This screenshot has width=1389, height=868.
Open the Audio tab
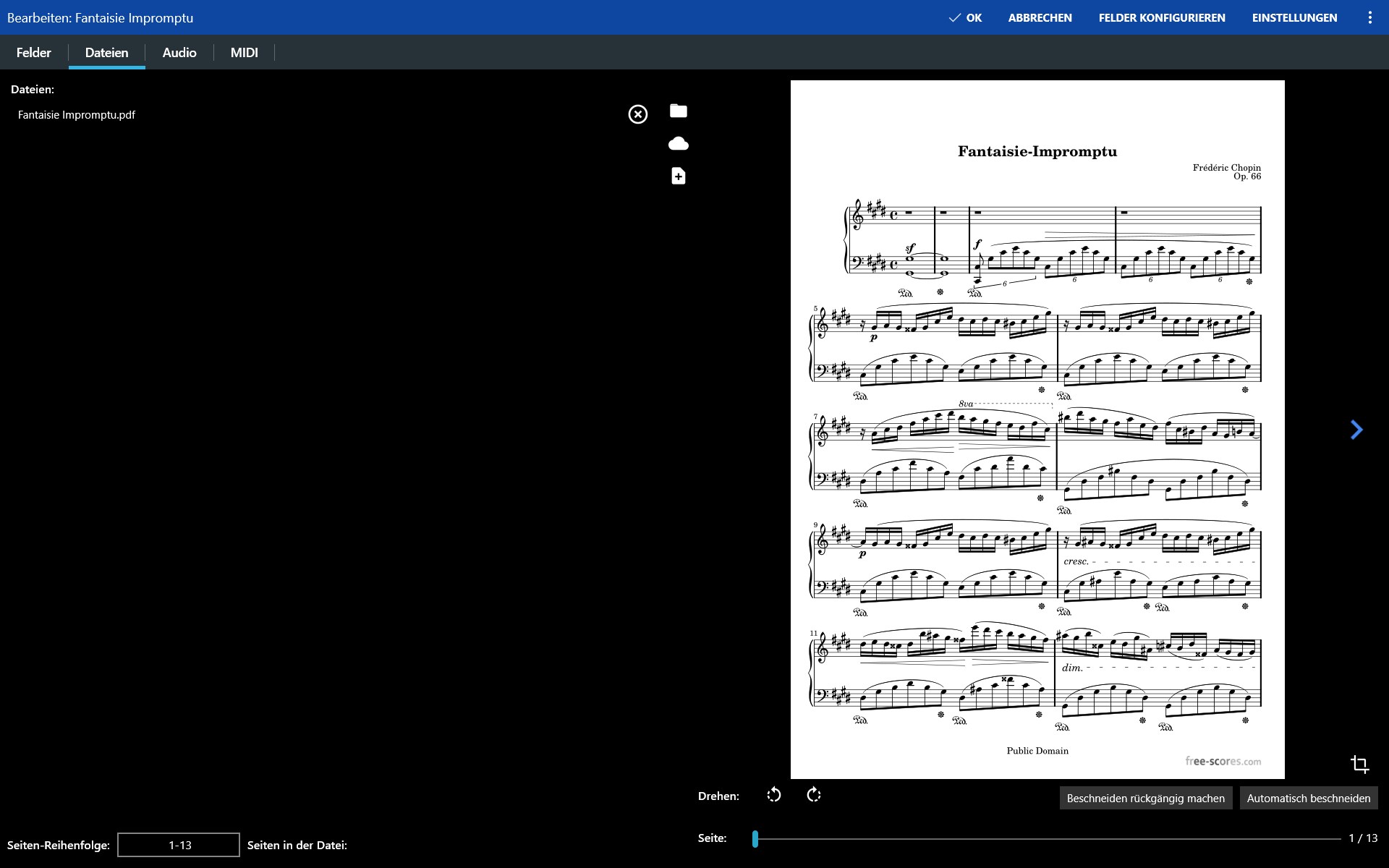tap(179, 52)
